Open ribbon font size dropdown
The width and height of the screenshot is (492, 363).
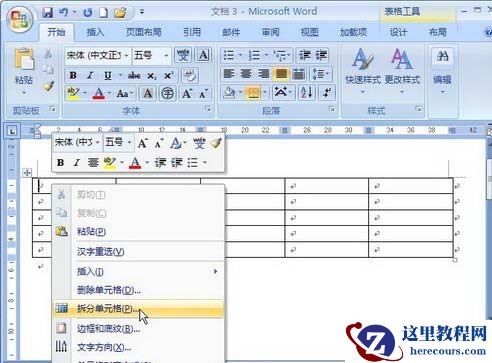(x=166, y=55)
